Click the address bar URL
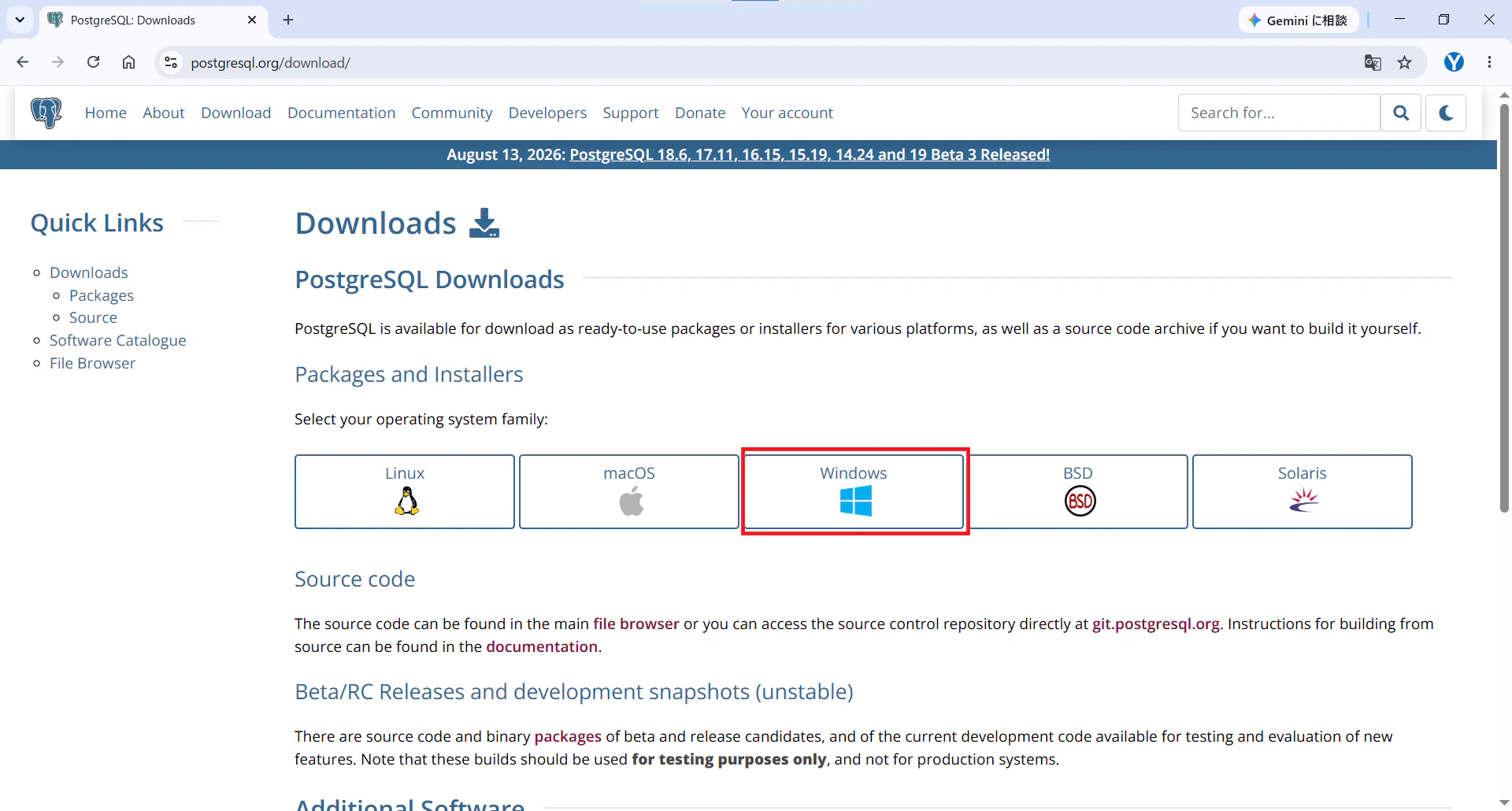This screenshot has height=811, width=1512. 270,63
